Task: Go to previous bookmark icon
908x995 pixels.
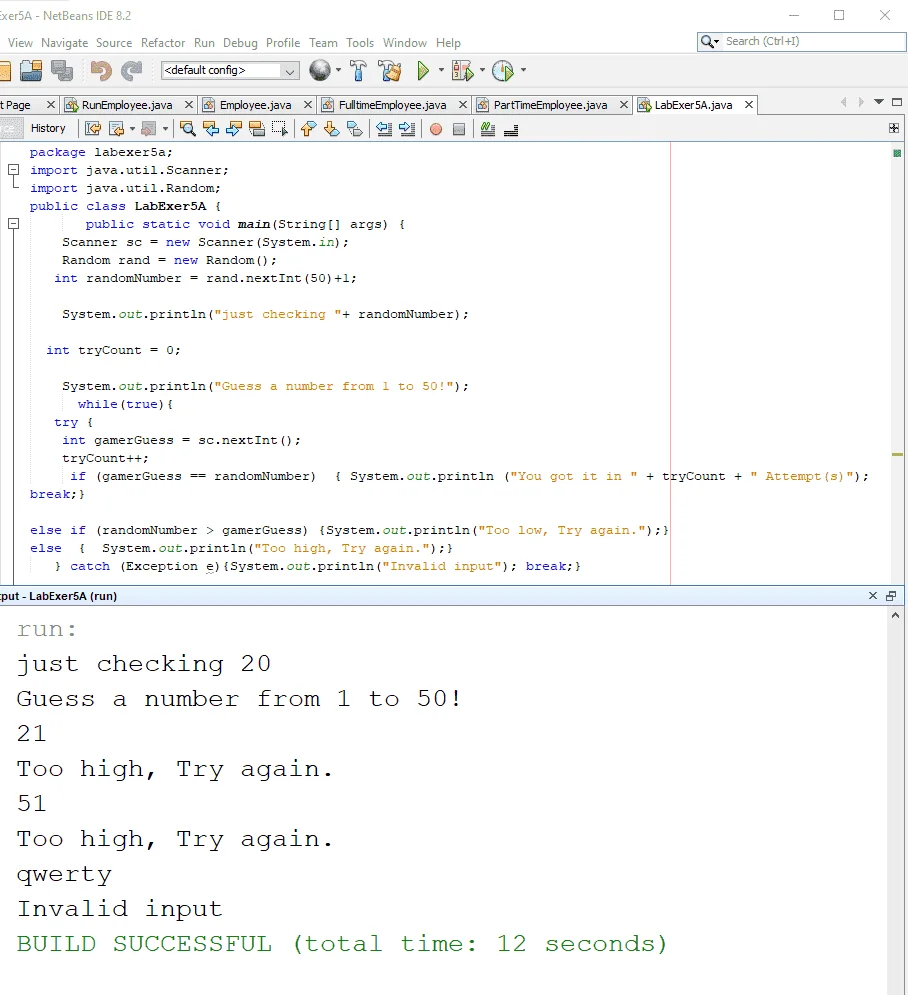Action: (x=308, y=129)
